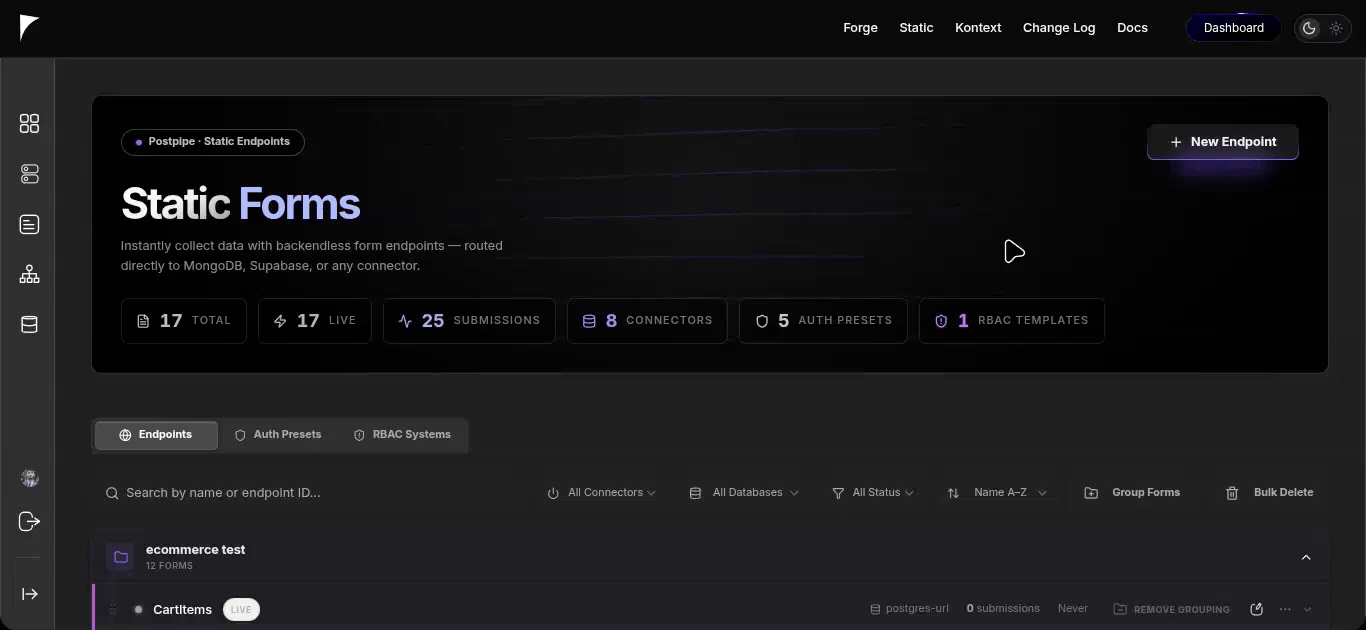Viewport: 1366px width, 630px height.
Task: Open Forge in the top navigation
Action: coord(860,28)
